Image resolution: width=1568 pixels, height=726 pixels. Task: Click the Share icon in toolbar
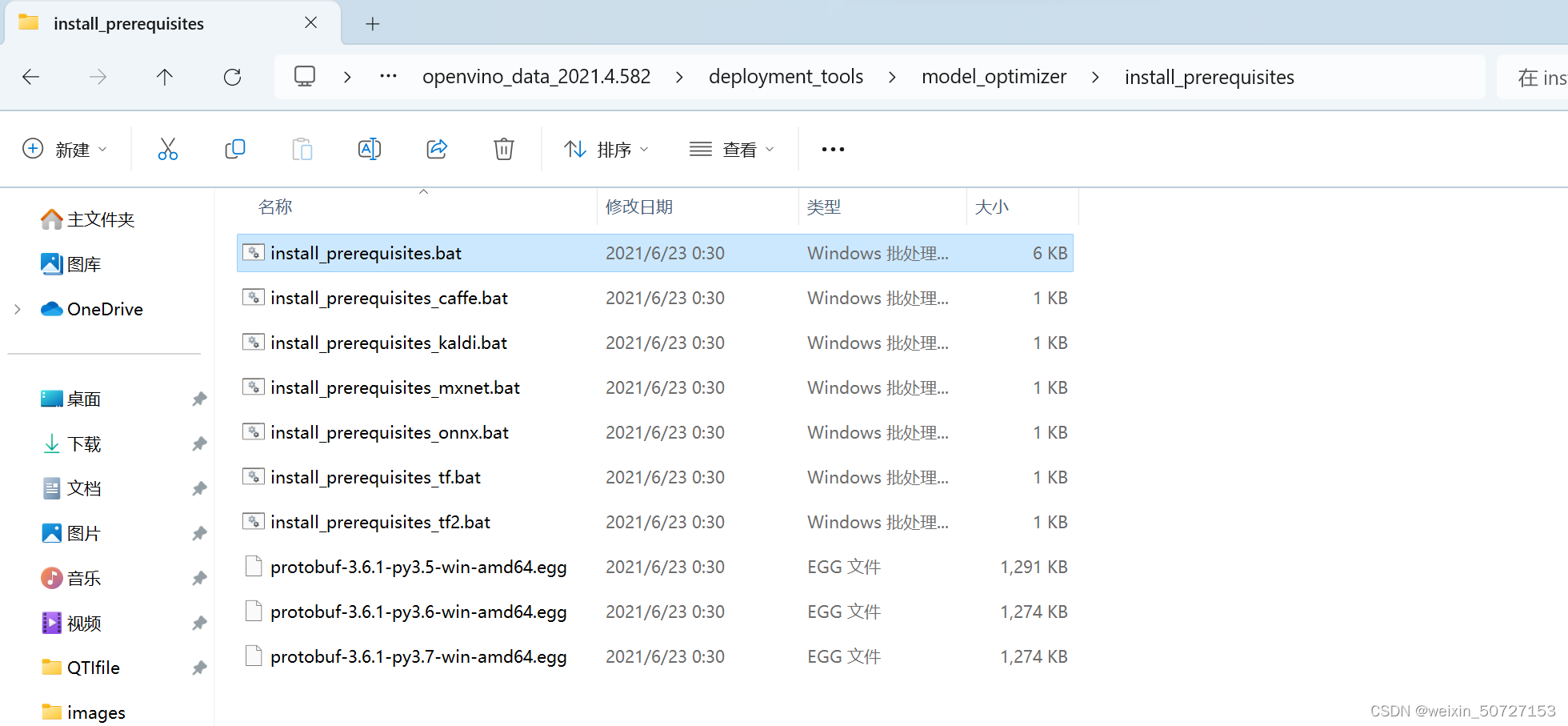coord(437,149)
